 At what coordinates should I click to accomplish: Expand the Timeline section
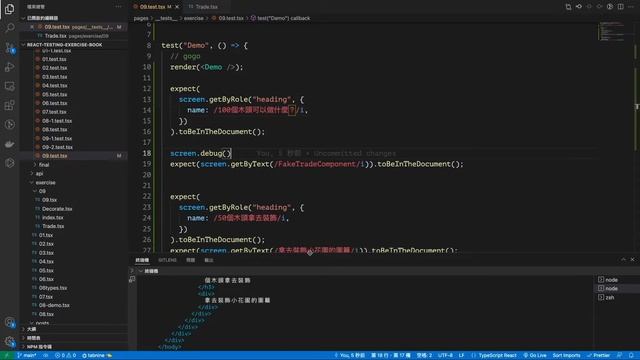pos(33,338)
